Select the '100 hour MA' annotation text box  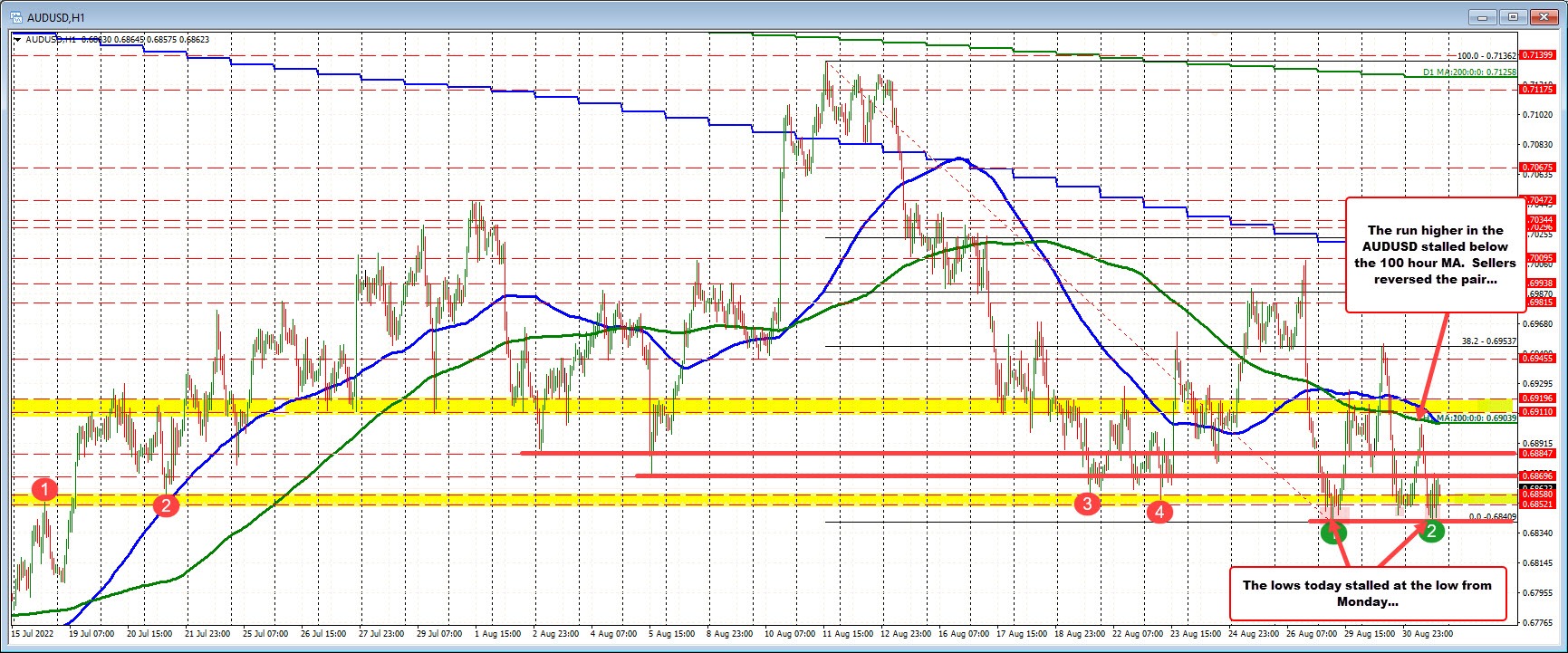coord(1436,254)
